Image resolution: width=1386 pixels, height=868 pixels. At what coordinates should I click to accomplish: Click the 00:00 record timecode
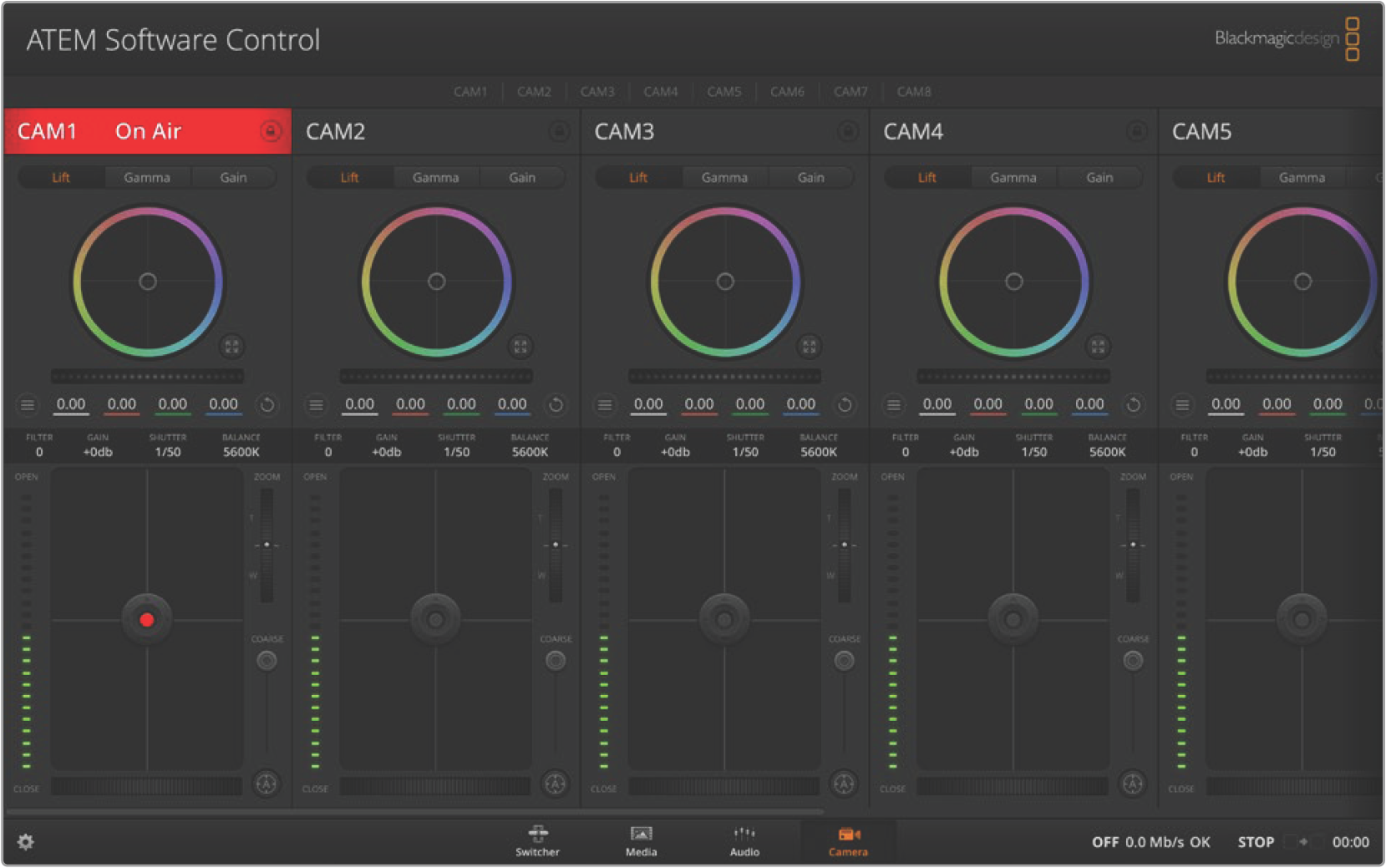[x=1350, y=842]
